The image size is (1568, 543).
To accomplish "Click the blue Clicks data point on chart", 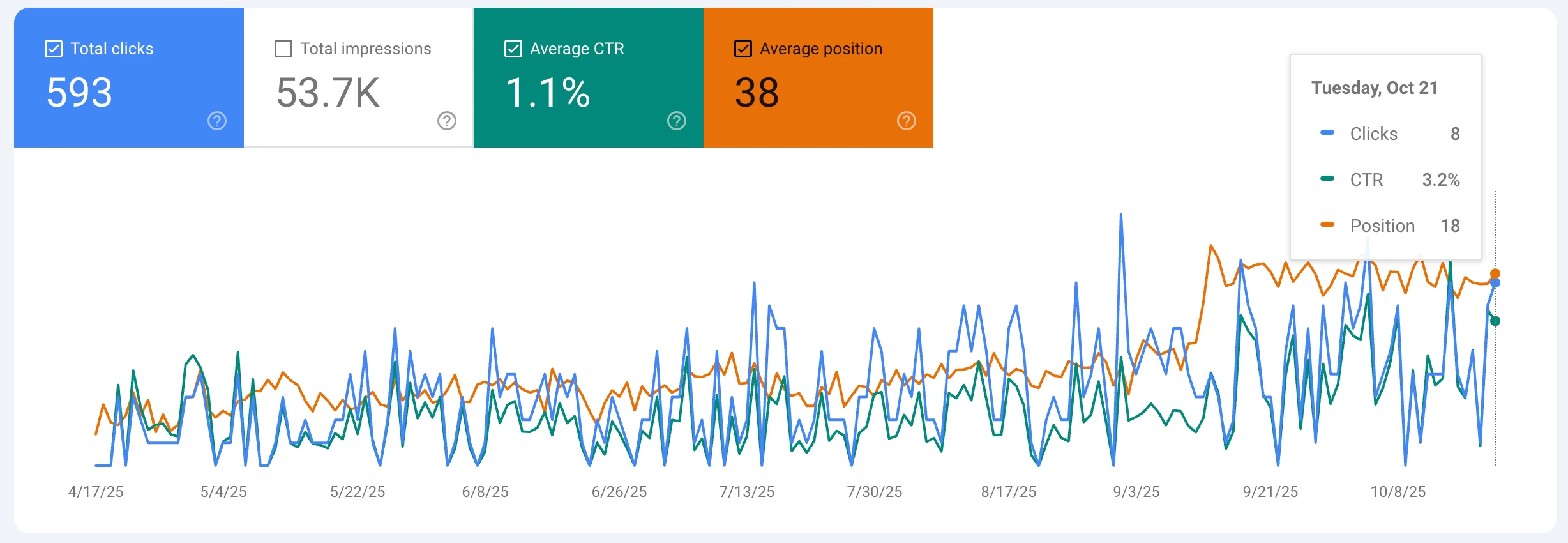I will coord(1495,283).
